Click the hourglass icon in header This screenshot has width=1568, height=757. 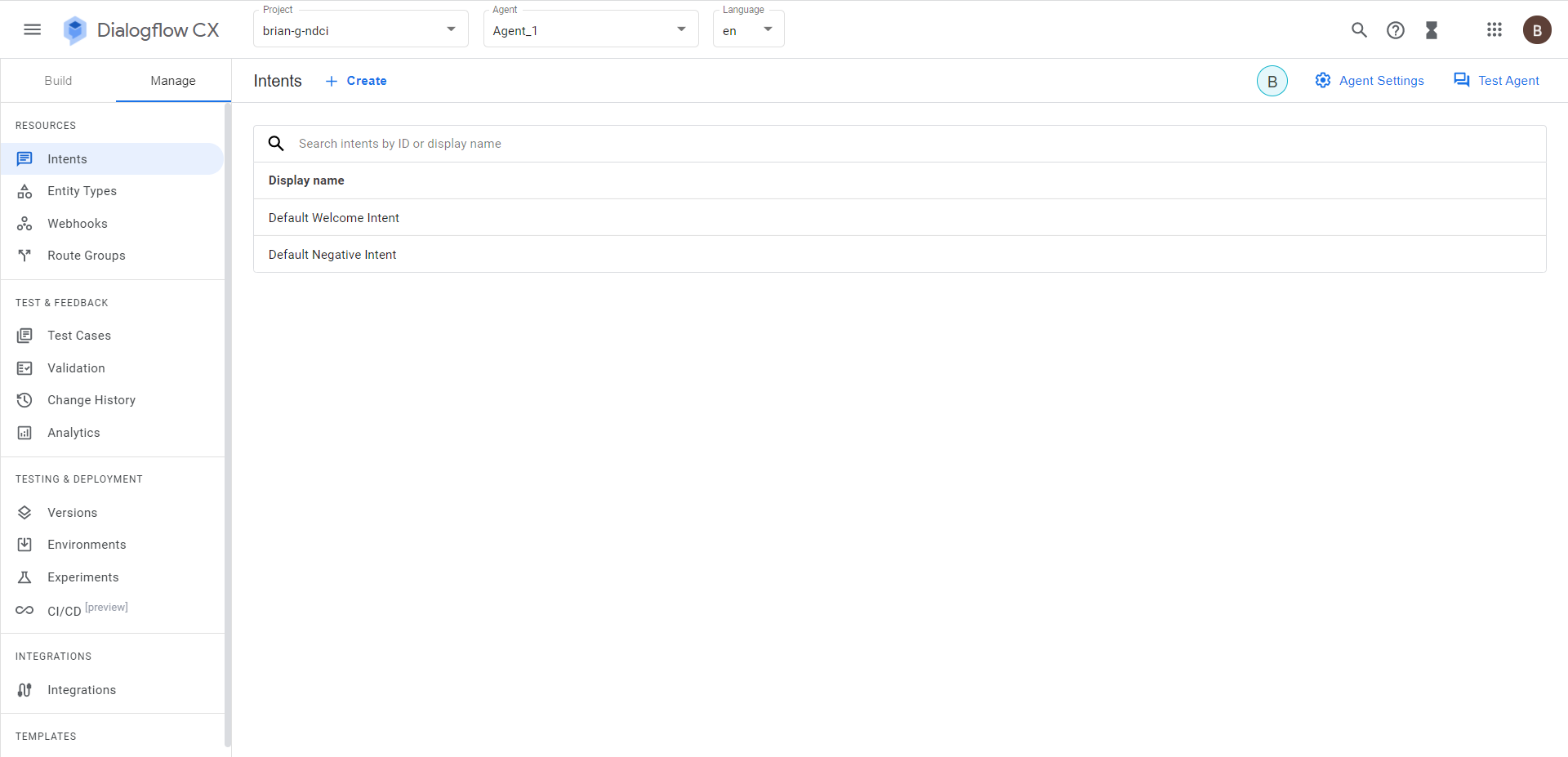click(x=1432, y=30)
